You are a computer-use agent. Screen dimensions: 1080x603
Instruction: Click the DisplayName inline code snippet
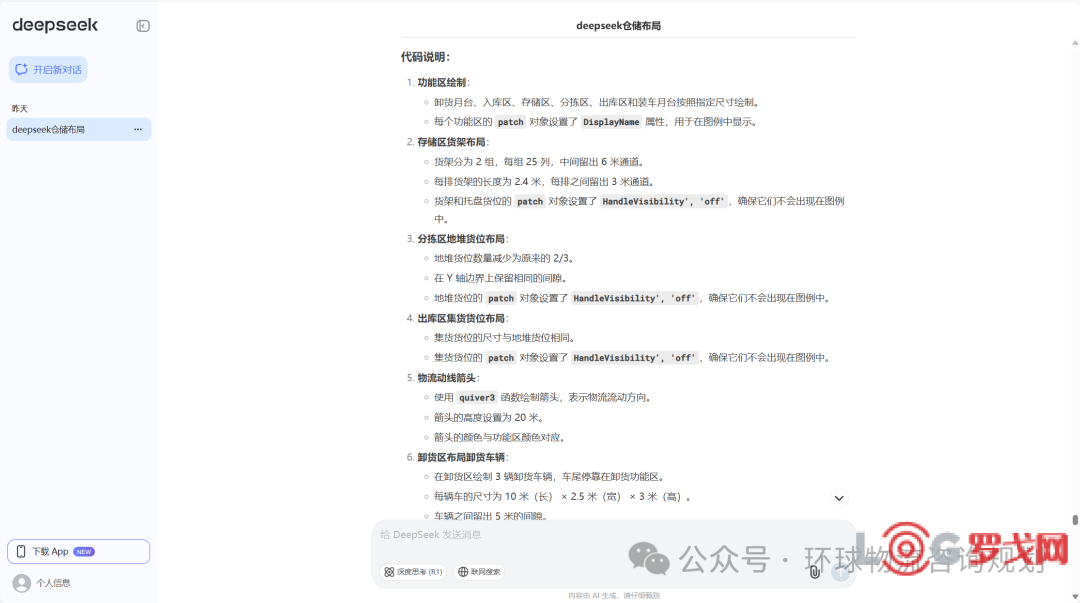pos(611,122)
